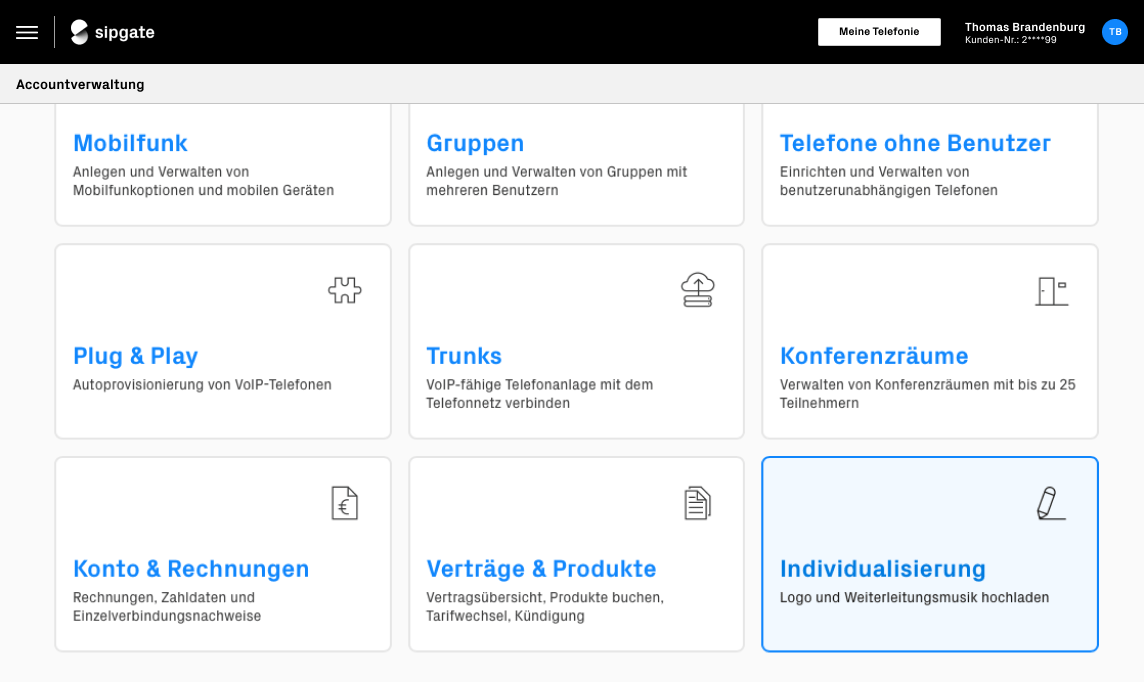Click the Trunks cloud upload icon
The width and height of the screenshot is (1144, 682).
coord(697,290)
